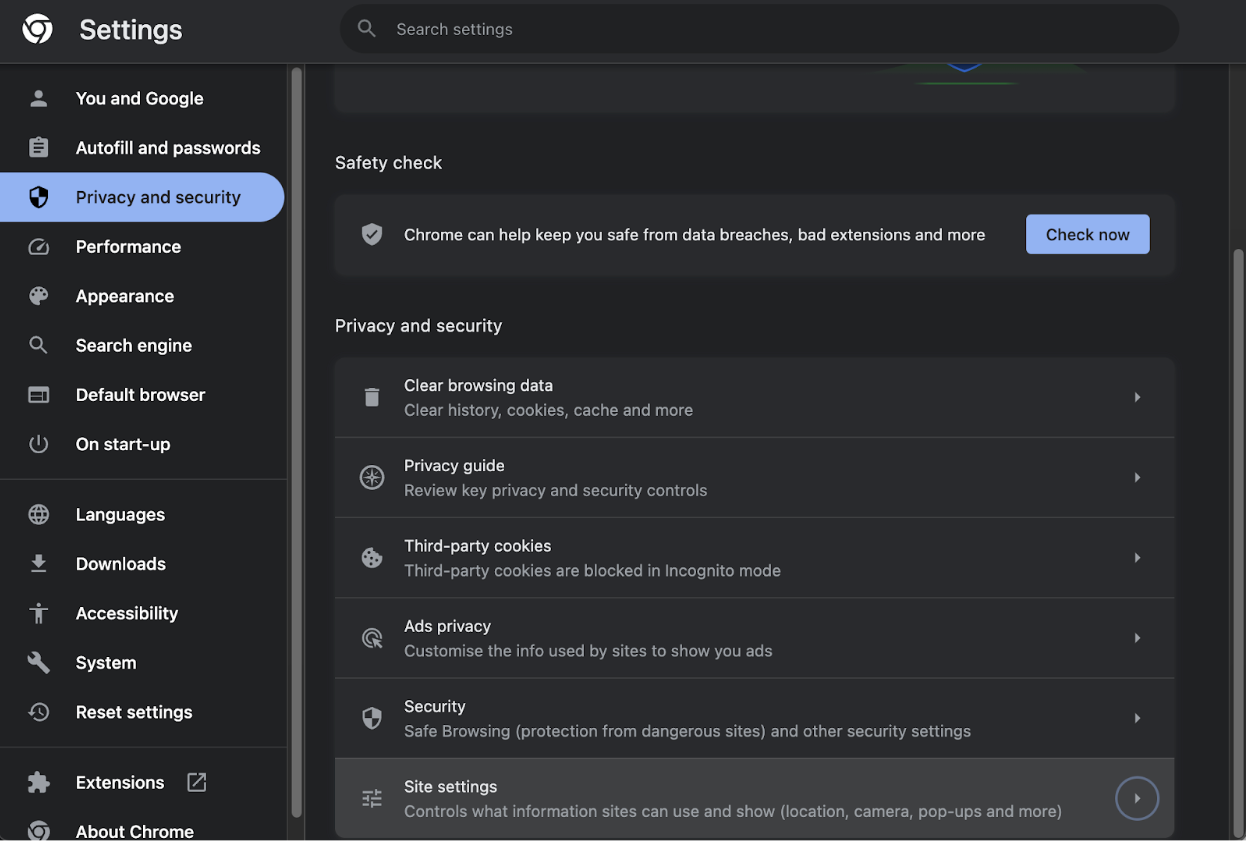Image resolution: width=1248 pixels, height=842 pixels.
Task: Click the Chrome icon beside About Chrome
Action: [38, 831]
